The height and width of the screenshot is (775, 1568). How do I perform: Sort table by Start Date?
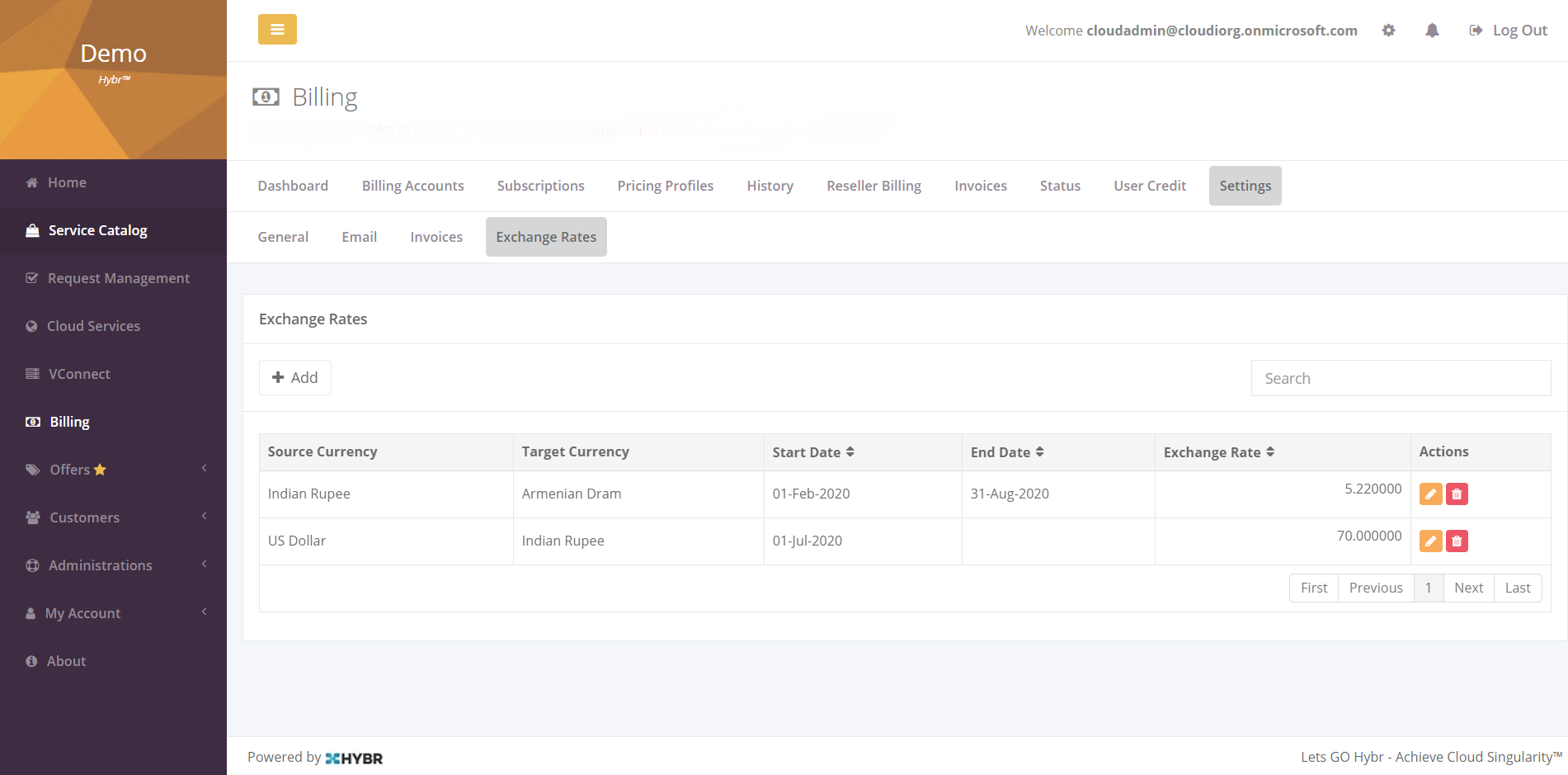812,452
